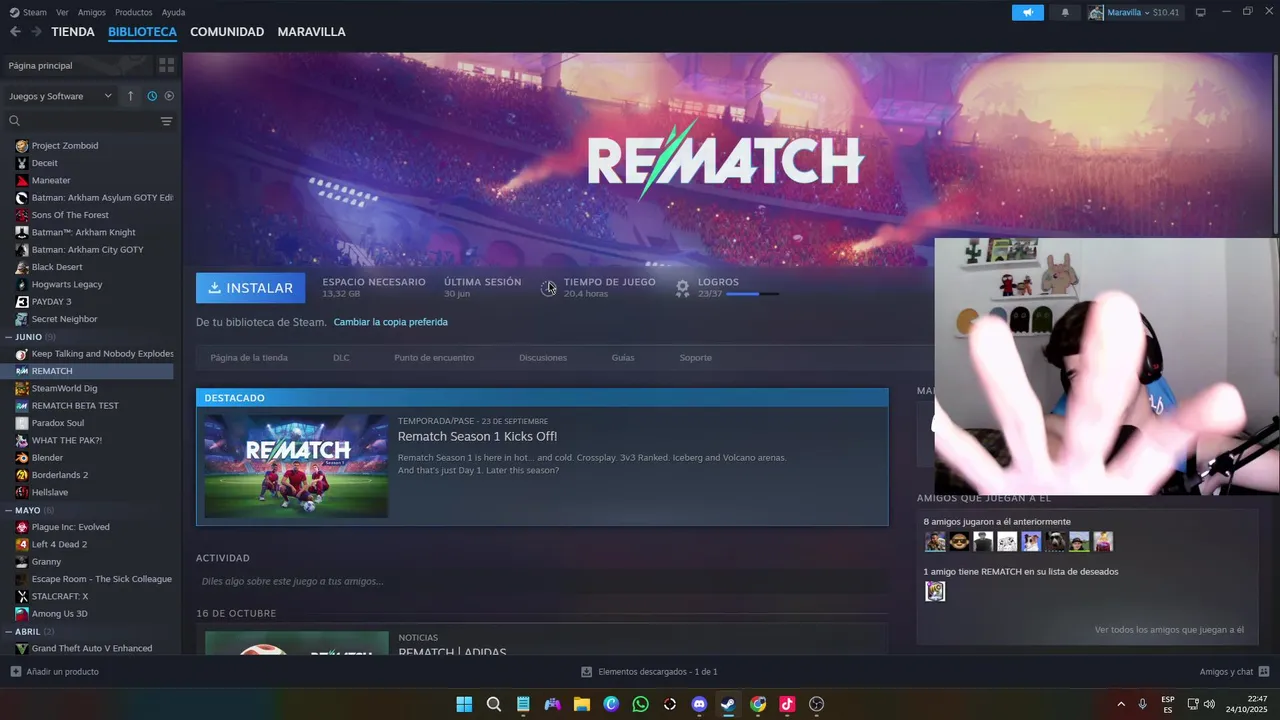Select SteamWorld Dig in library
1280x720 pixels.
[64, 389]
